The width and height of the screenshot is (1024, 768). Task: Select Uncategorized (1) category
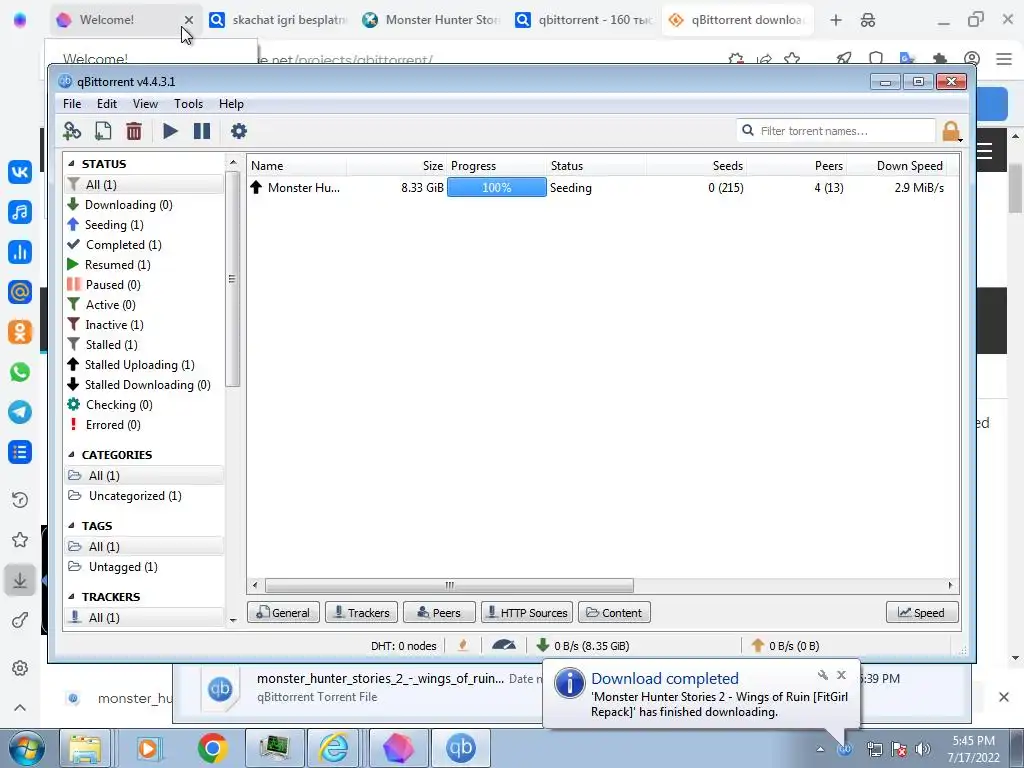[144, 496]
